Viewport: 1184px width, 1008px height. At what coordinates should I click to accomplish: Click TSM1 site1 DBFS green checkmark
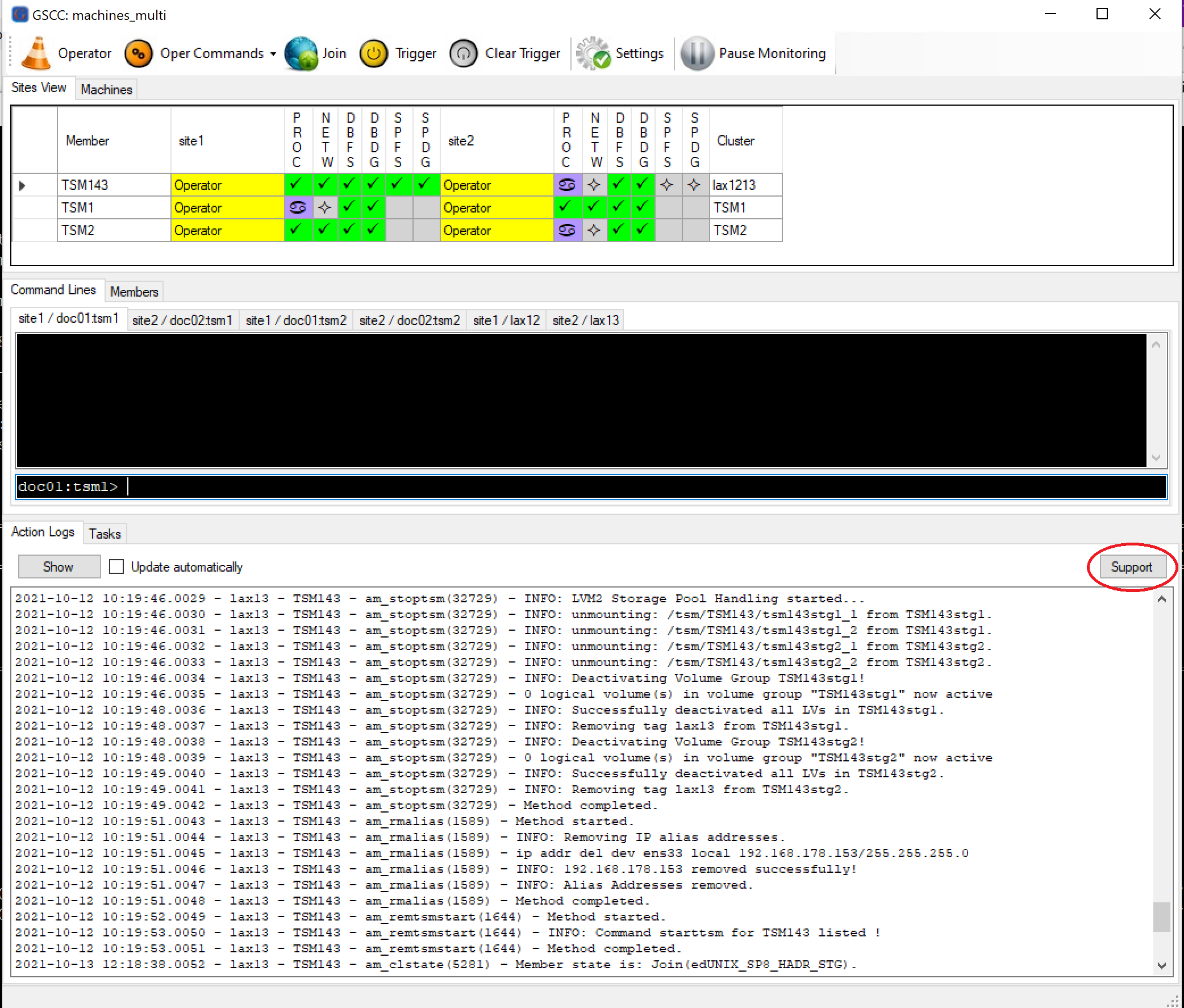pyautogui.click(x=349, y=208)
